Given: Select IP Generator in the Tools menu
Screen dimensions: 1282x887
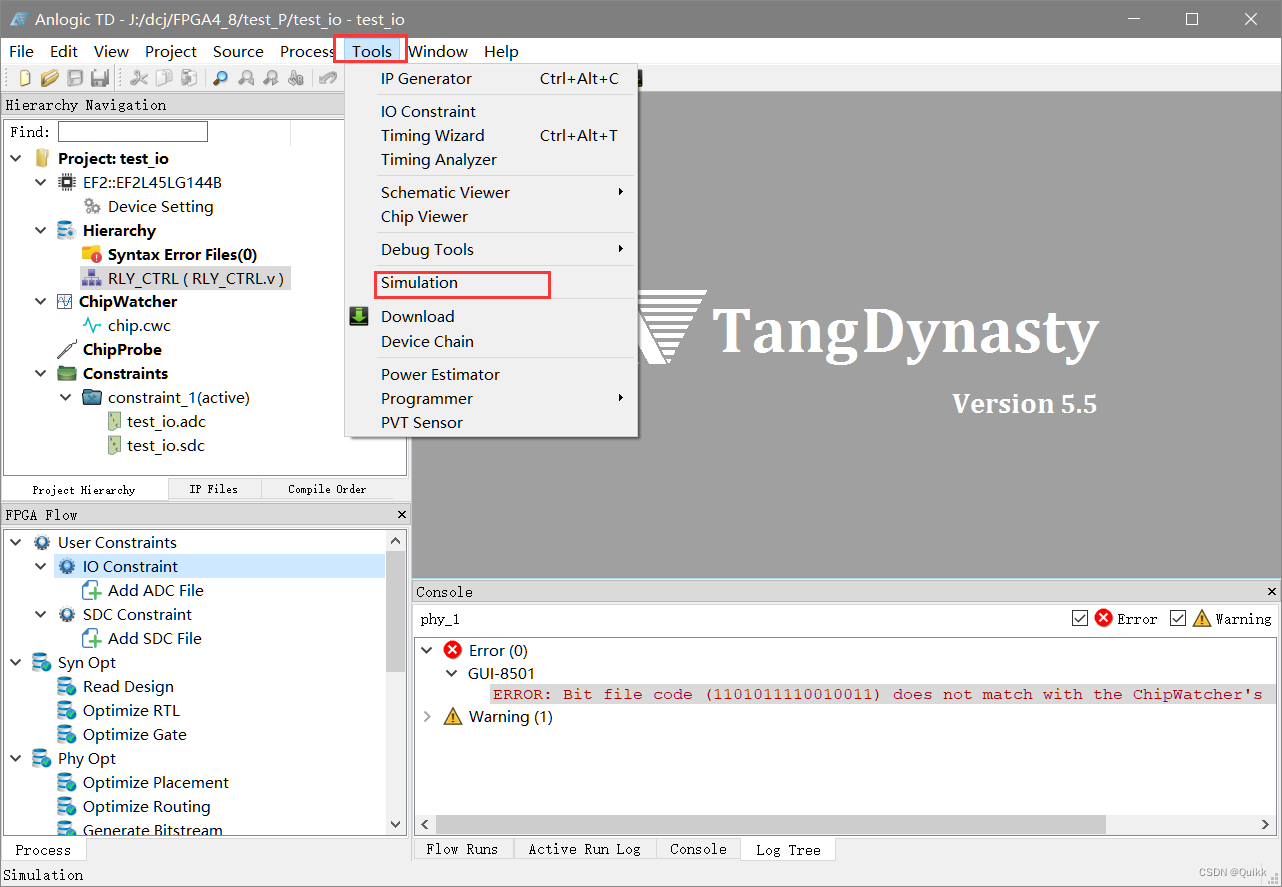Looking at the screenshot, I should click(426, 78).
